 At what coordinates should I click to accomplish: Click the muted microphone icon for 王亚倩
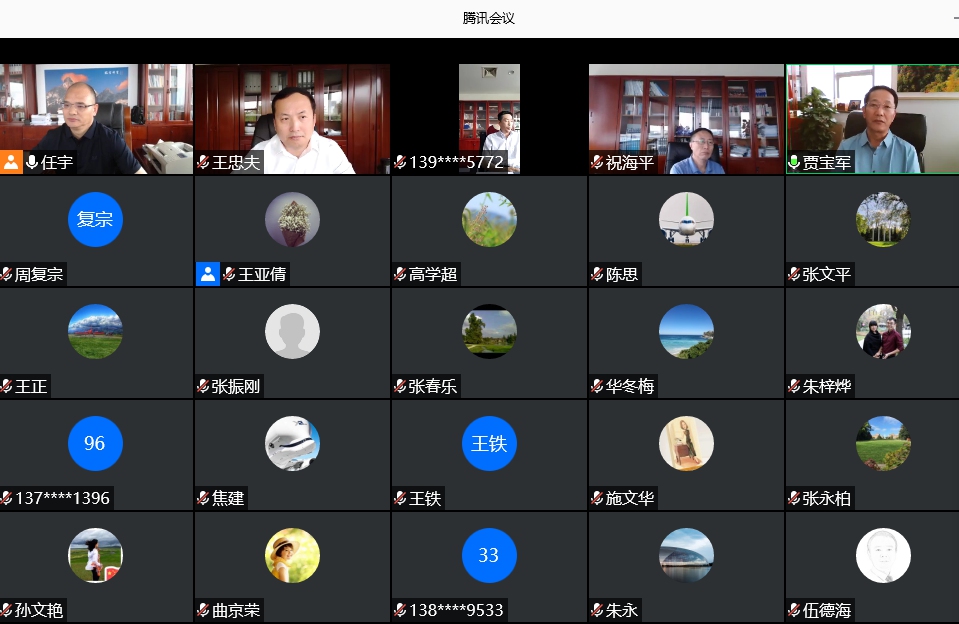tap(229, 274)
